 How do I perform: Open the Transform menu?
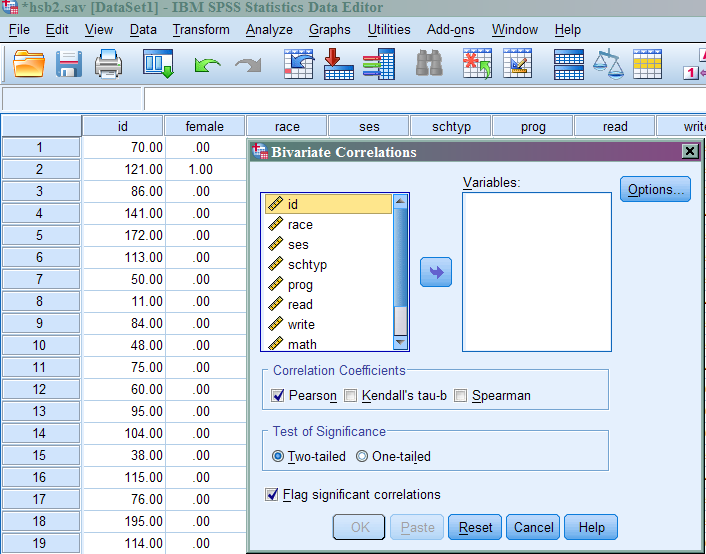(201, 30)
